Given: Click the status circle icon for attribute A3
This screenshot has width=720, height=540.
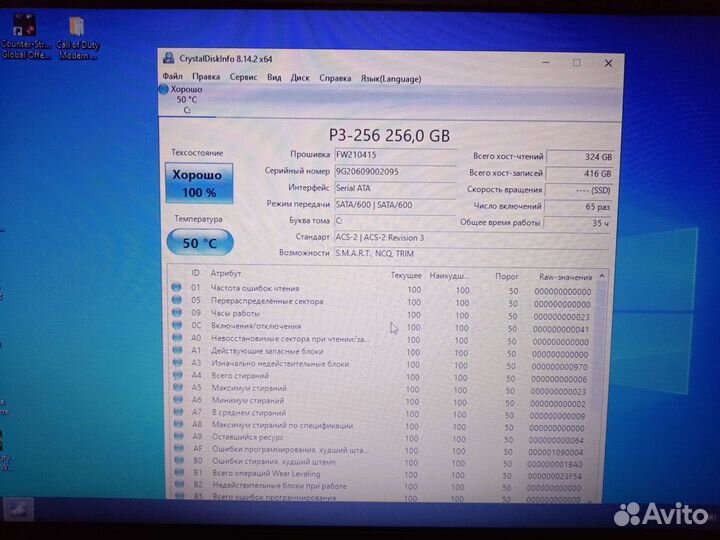Looking at the screenshot, I should tap(178, 362).
